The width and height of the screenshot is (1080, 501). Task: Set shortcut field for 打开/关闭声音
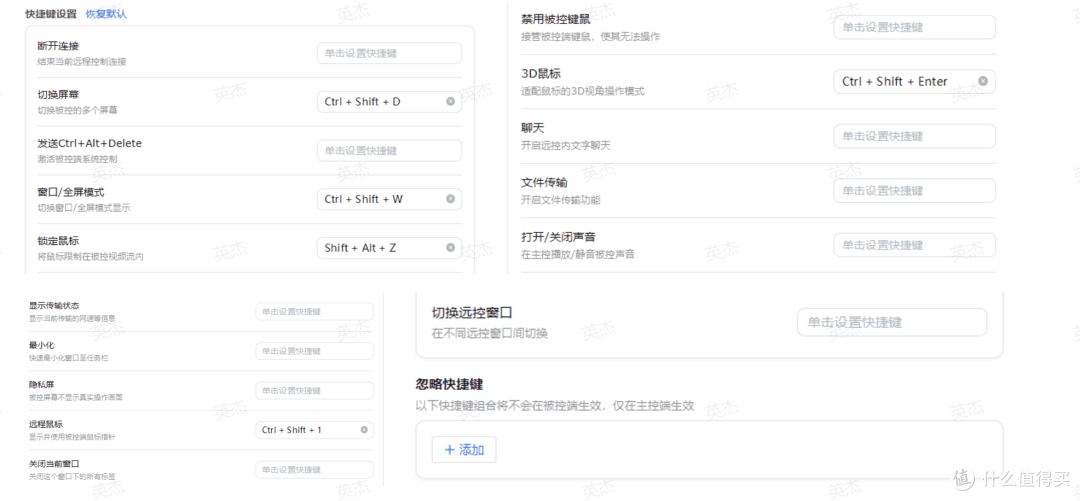pyautogui.click(x=915, y=245)
